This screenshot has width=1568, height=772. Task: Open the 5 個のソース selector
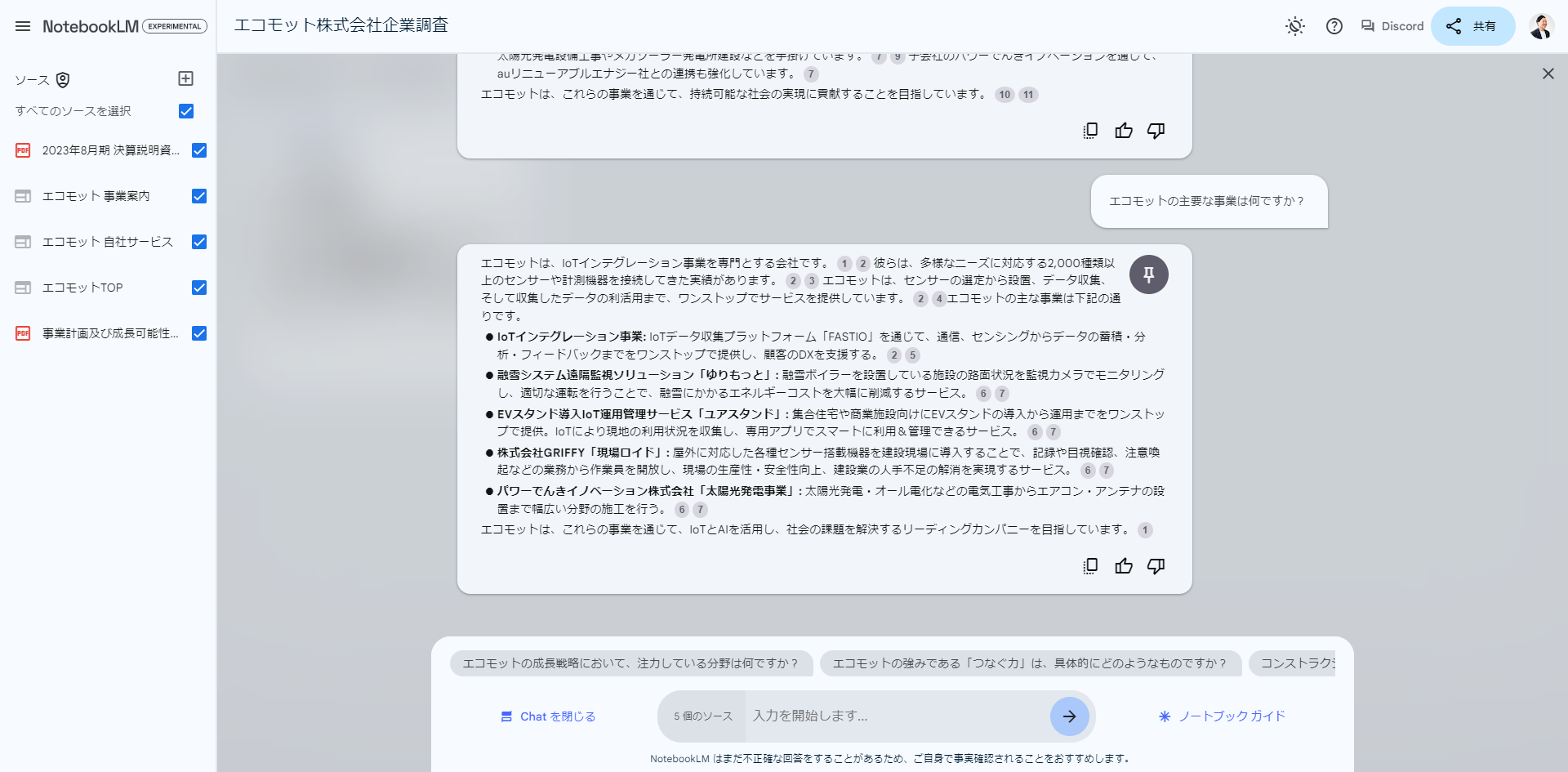pyautogui.click(x=703, y=716)
